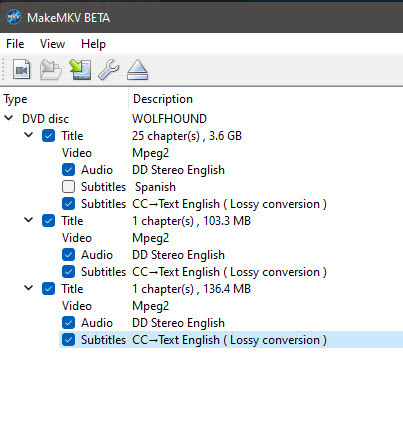Open the View menu
This screenshot has width=403, height=439.
tap(52, 44)
